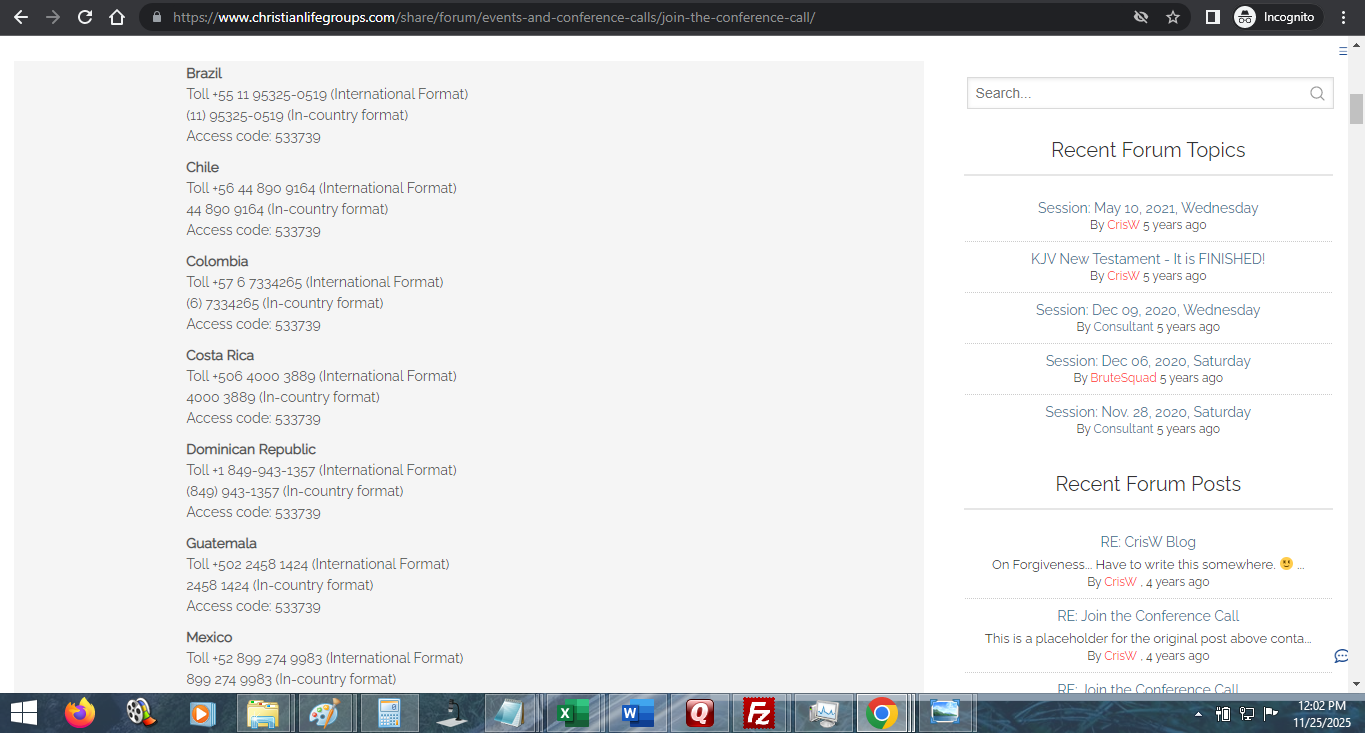Viewport: 1365px width, 733px height.
Task: Open Firefox from the taskbar
Action: (79, 713)
